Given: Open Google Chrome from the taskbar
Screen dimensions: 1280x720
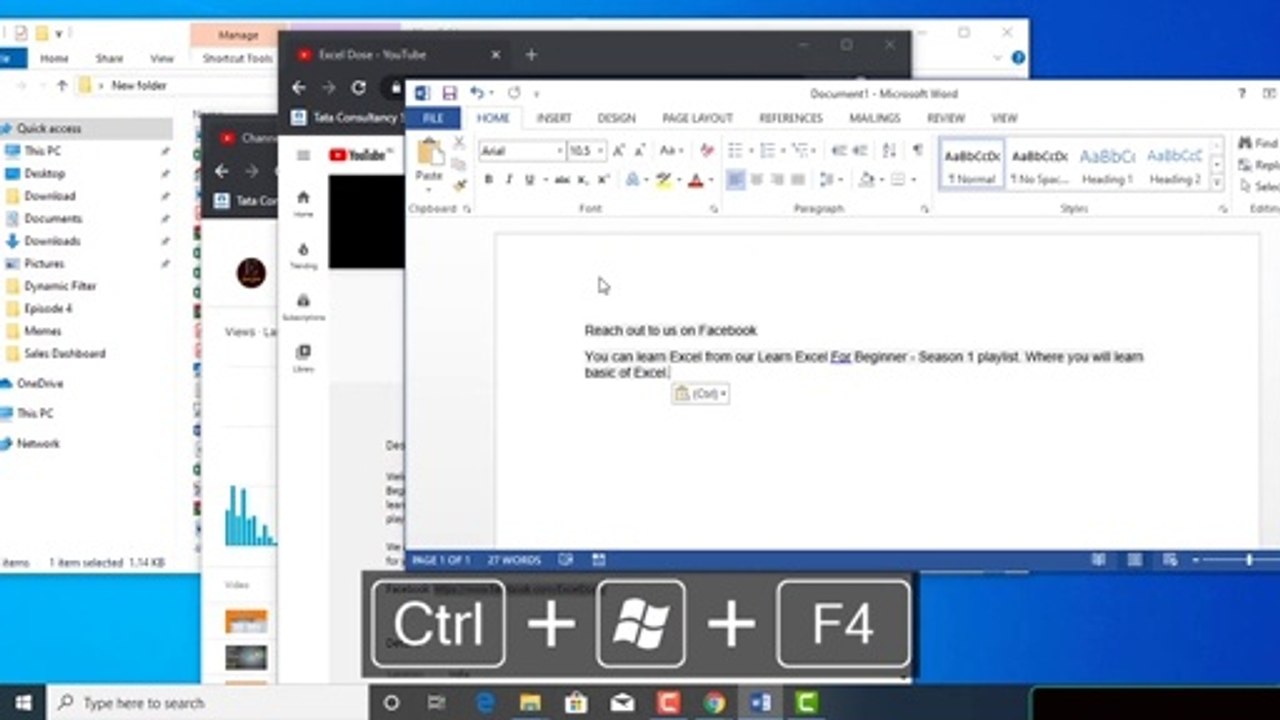Looking at the screenshot, I should [714, 703].
